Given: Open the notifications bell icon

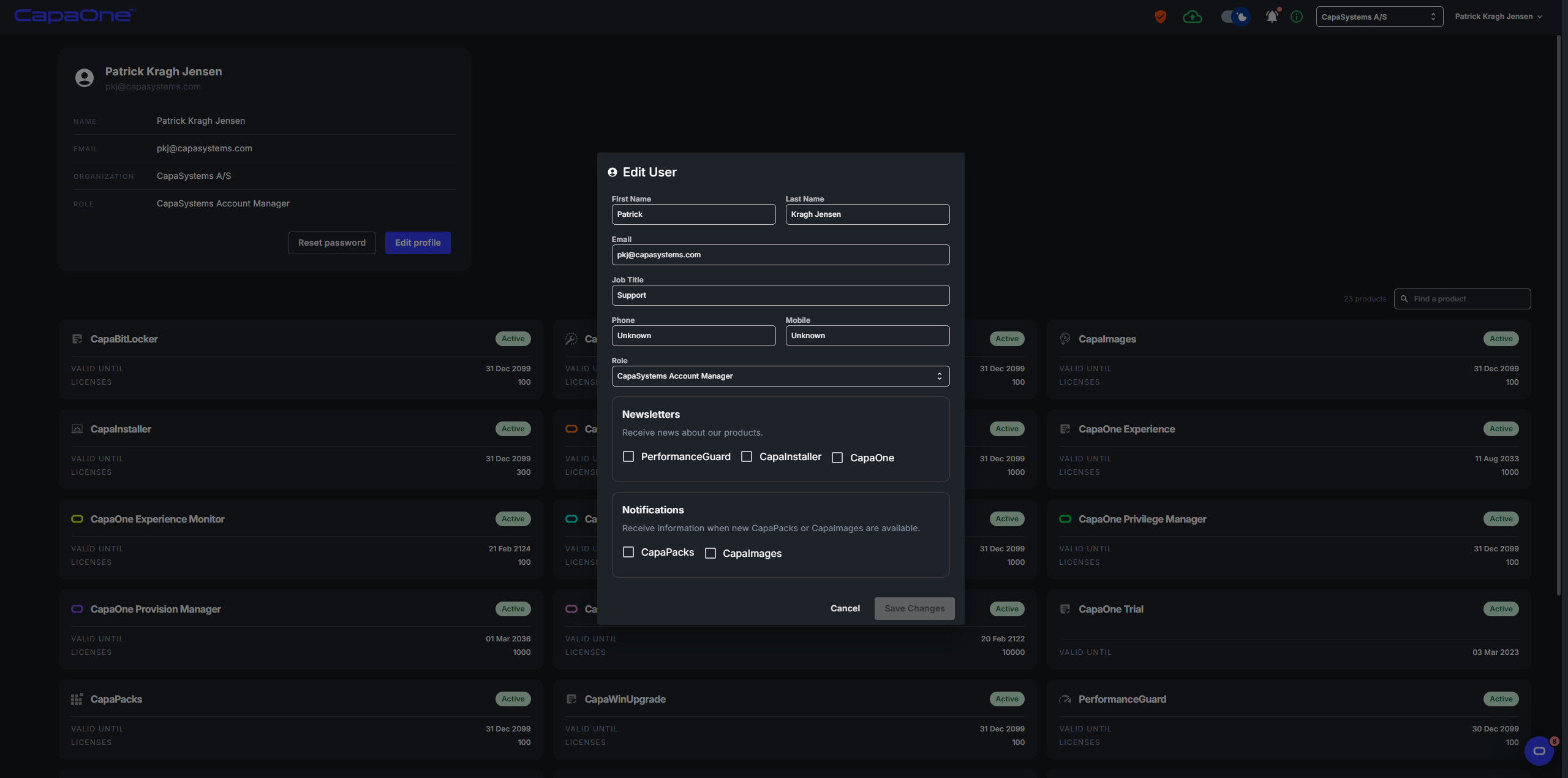Looking at the screenshot, I should tap(1272, 17).
